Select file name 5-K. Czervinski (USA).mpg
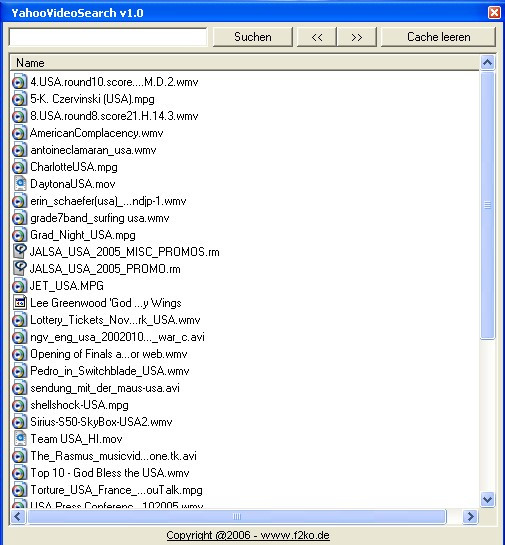This screenshot has height=545, width=505. pos(92,99)
